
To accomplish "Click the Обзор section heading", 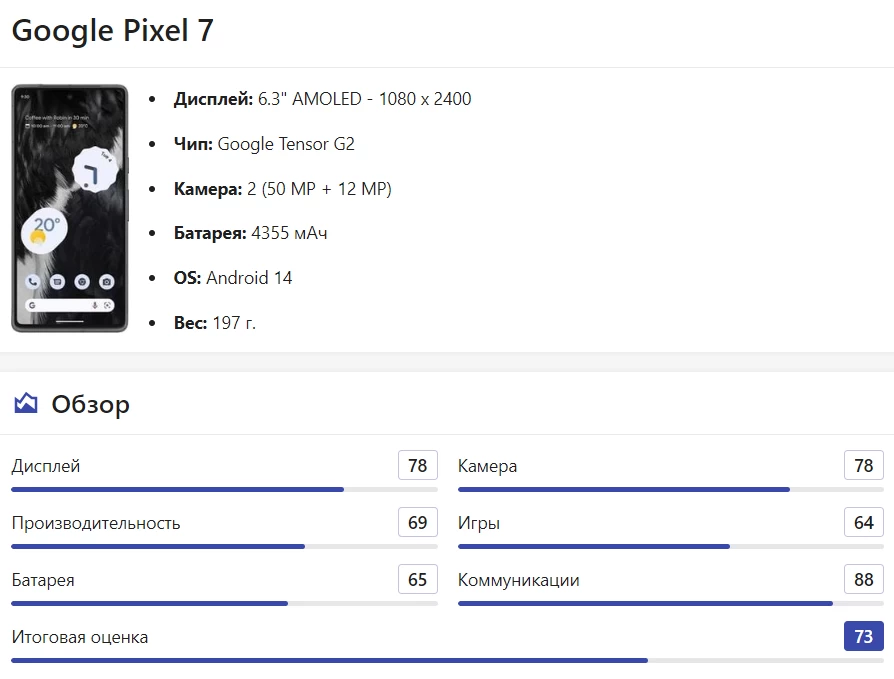I will coord(90,404).
